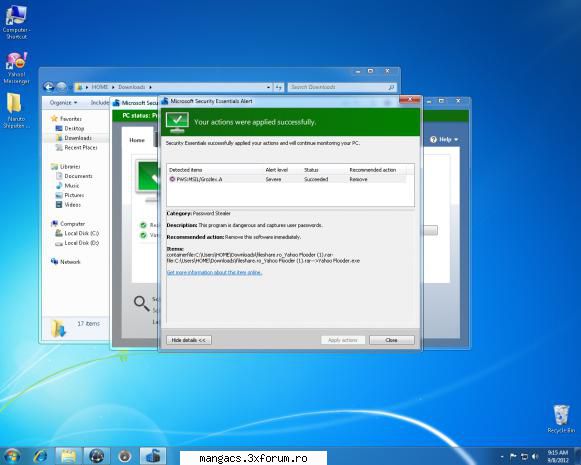Open the Windows Start menu
Image resolution: width=581 pixels, height=465 pixels.
(12, 456)
